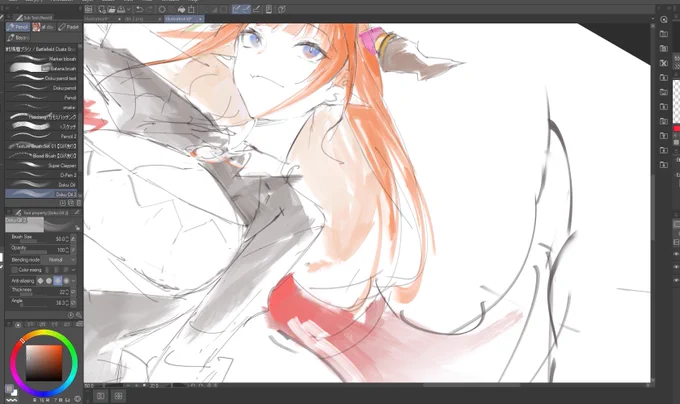
Task: Pick a shade in the color square
Action: (44, 363)
